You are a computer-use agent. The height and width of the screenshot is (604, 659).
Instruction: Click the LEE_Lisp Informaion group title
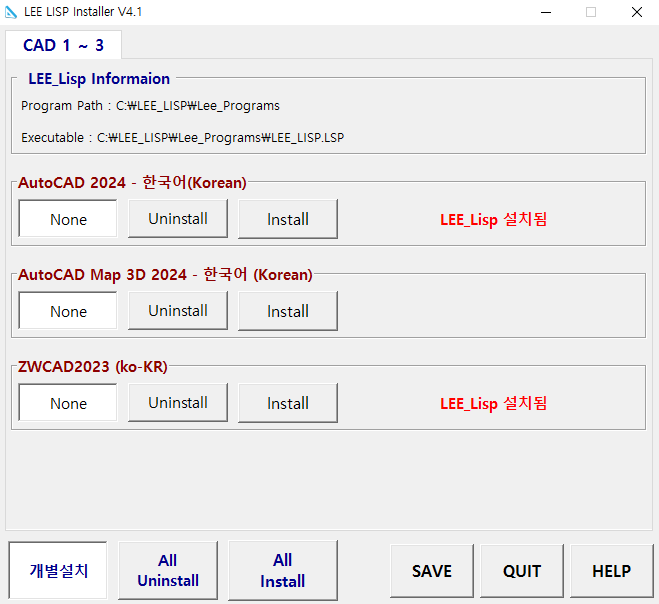[x=99, y=79]
